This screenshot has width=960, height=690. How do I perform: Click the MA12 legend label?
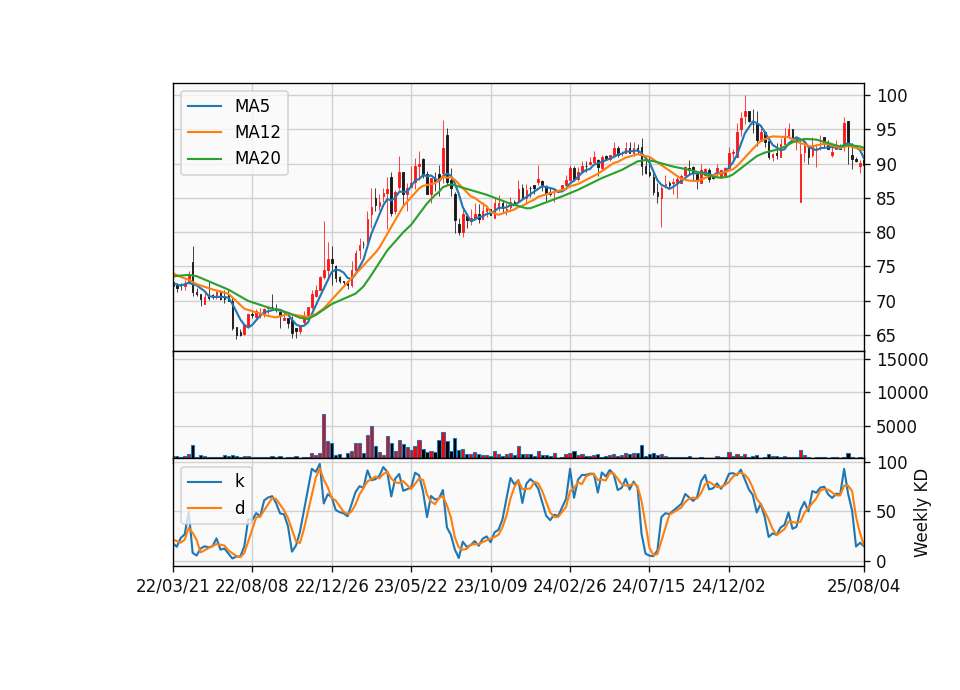[257, 132]
